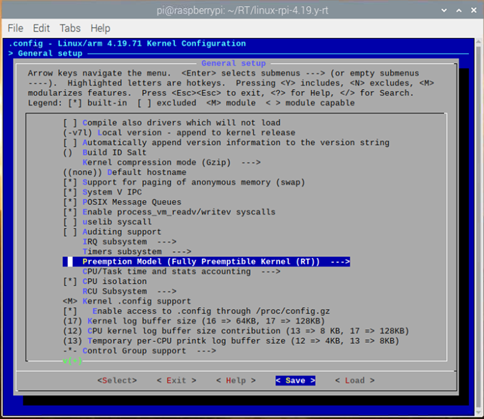Toggle Automatically append version information checkbox
This screenshot has height=419, width=484.
pyautogui.click(x=226, y=143)
